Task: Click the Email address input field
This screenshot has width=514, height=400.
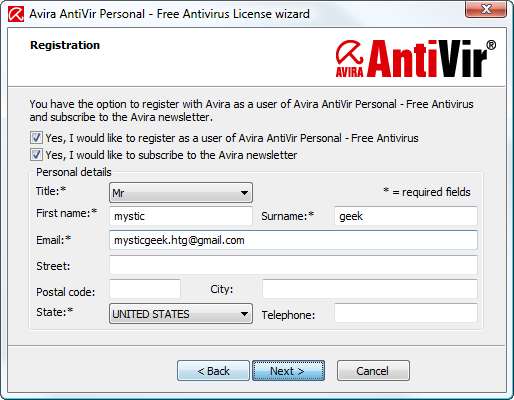Action: [293, 240]
